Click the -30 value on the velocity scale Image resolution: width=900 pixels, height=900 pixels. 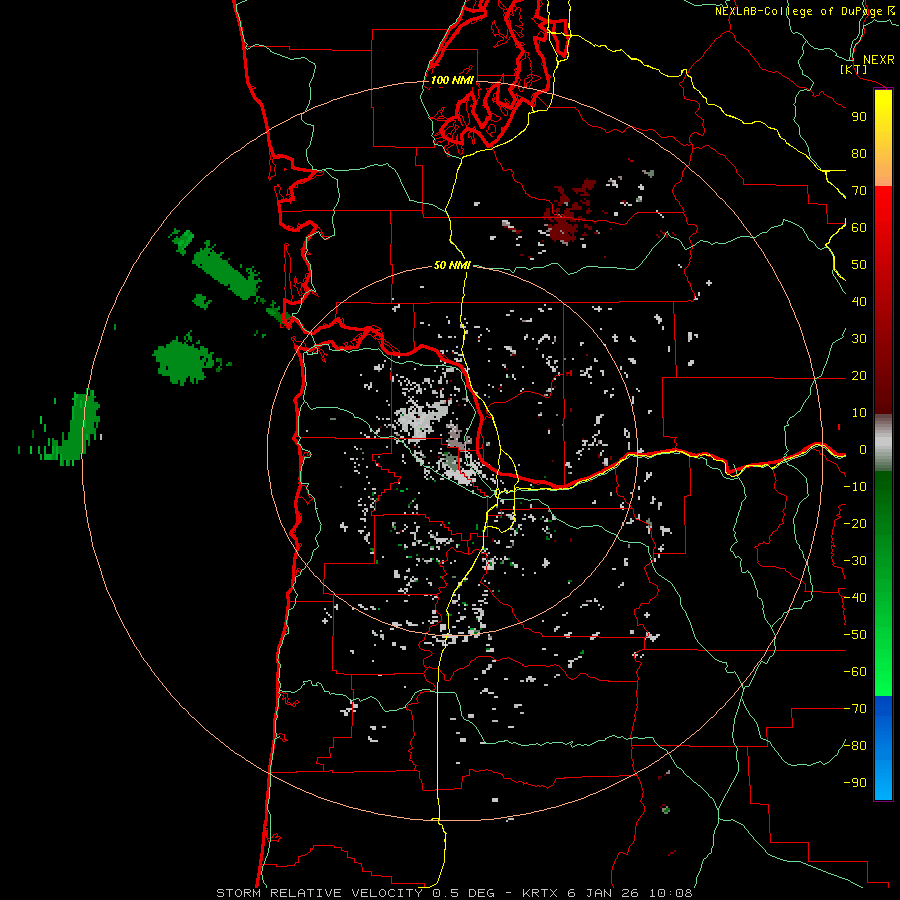[855, 561]
